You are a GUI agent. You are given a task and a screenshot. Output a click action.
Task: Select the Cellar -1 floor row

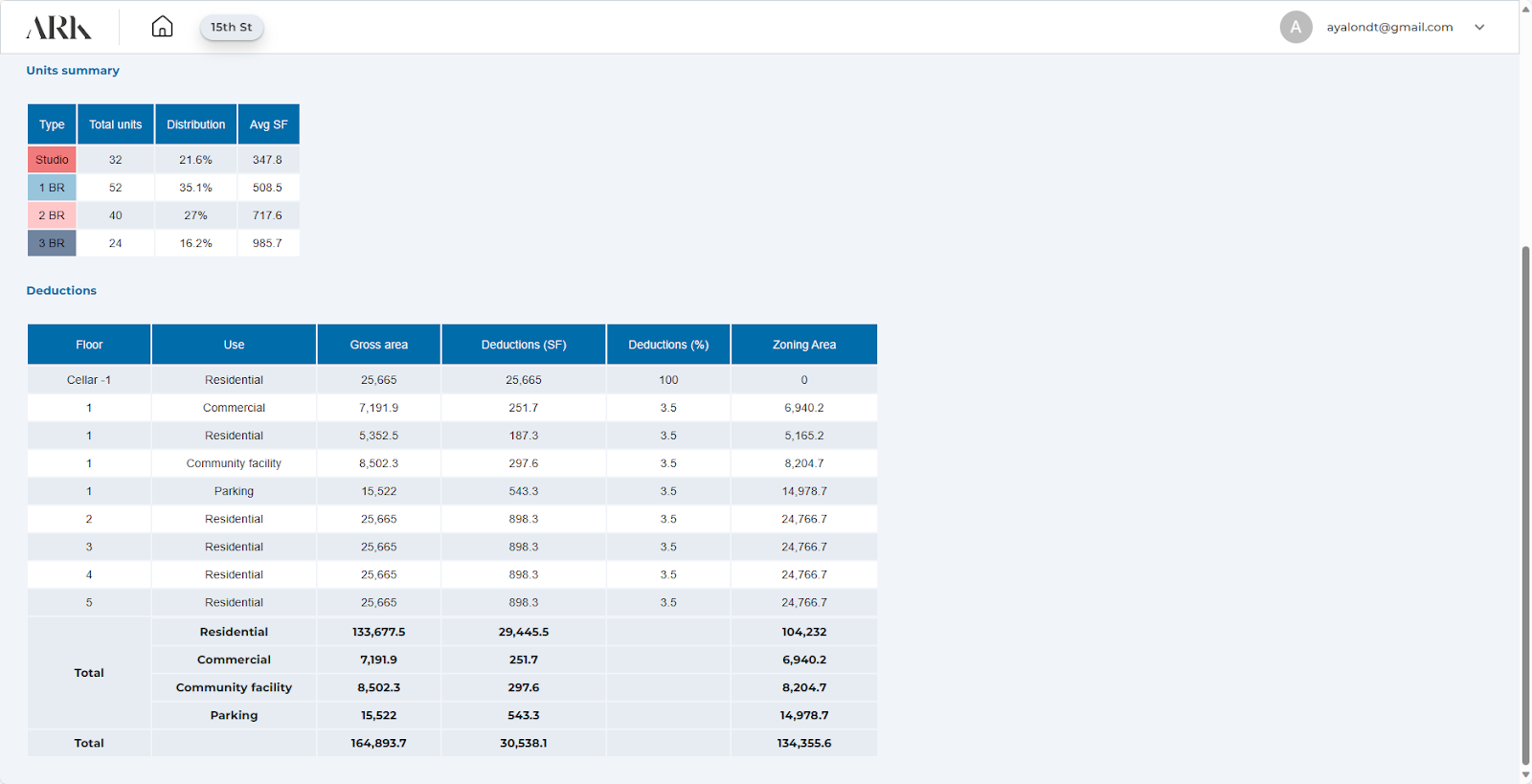coord(89,380)
